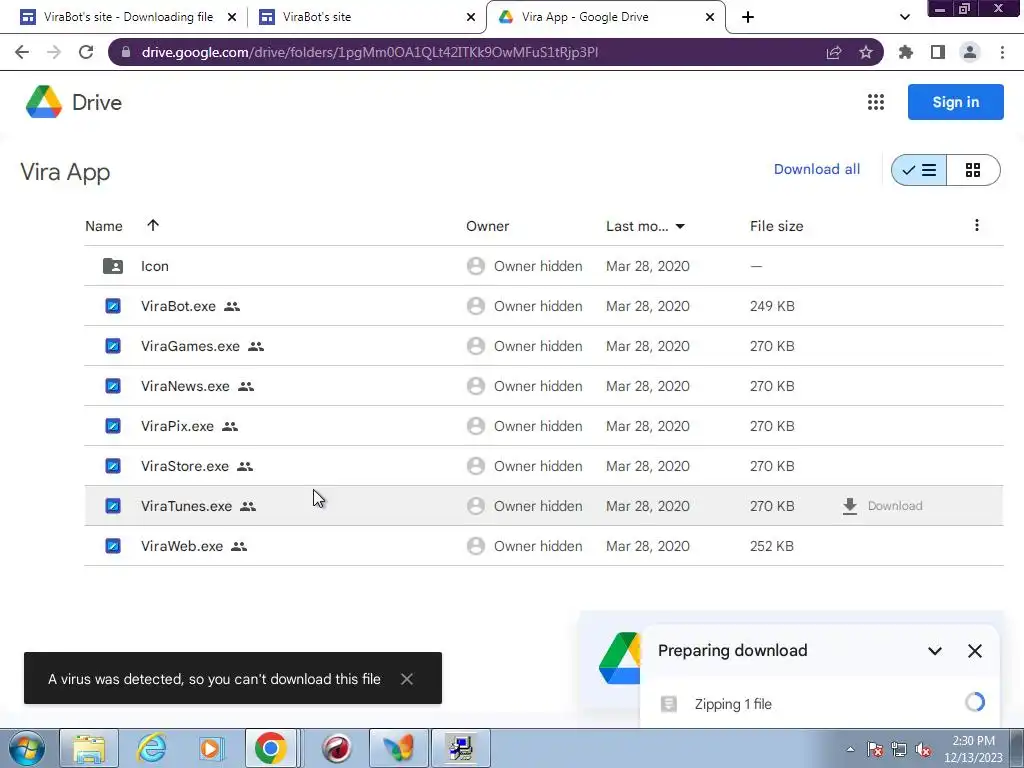
Task: Select the ViraStore.exe file name
Action: [x=185, y=466]
